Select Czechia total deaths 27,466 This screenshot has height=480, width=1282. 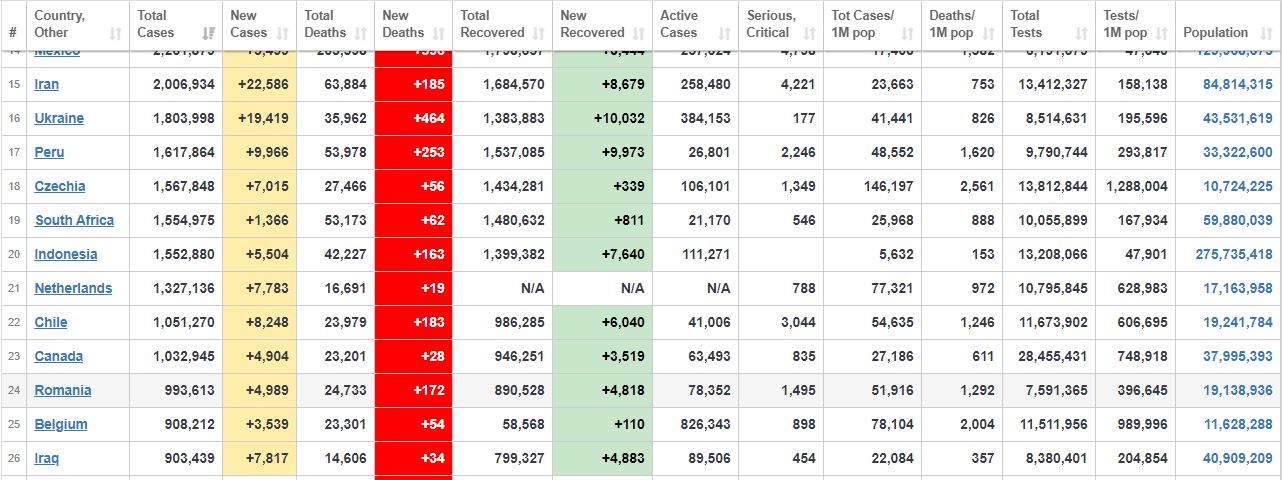[336, 186]
